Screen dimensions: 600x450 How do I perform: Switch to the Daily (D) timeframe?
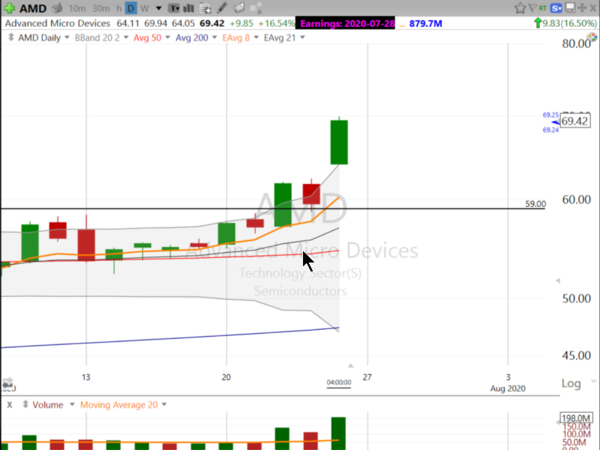(x=130, y=9)
